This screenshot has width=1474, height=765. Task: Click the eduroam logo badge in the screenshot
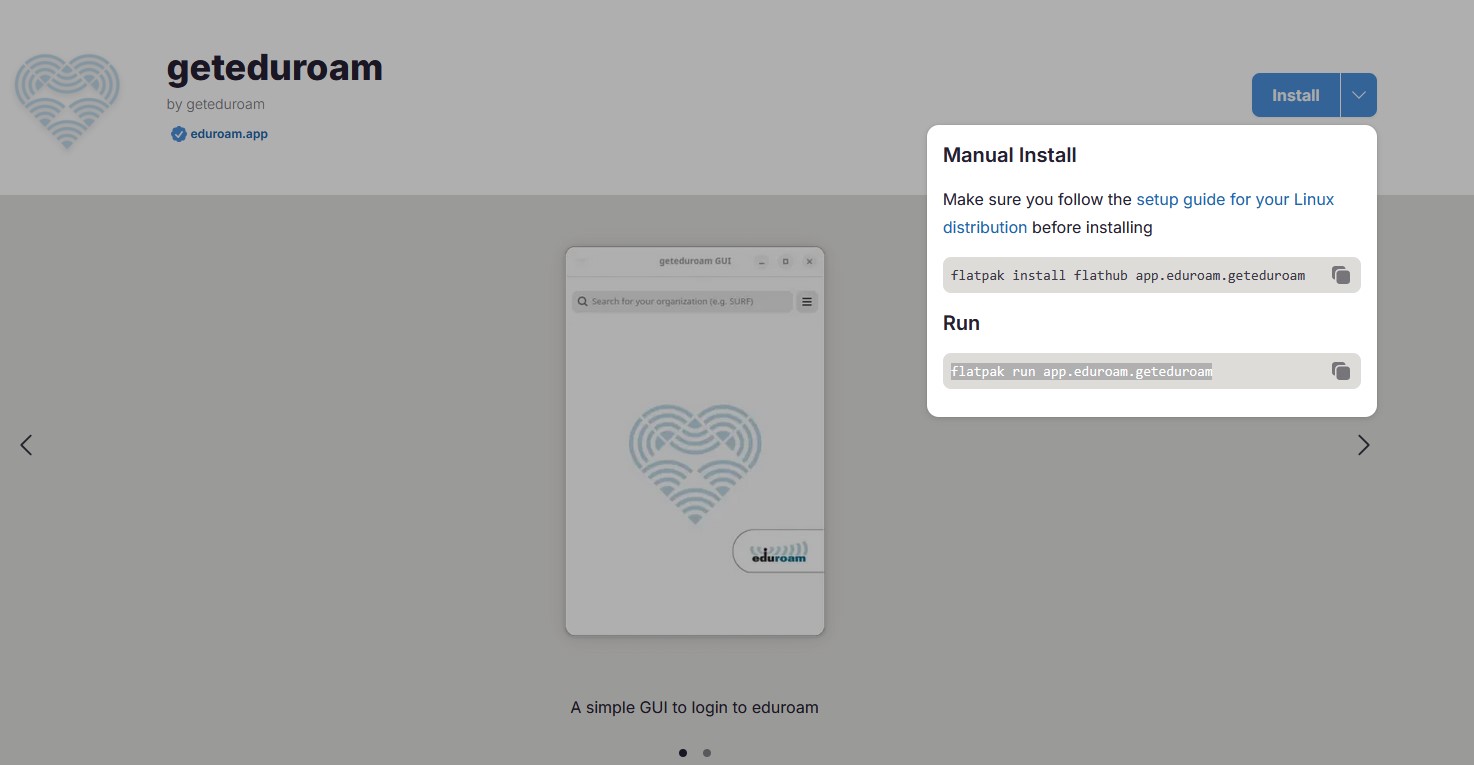pyautogui.click(x=779, y=552)
